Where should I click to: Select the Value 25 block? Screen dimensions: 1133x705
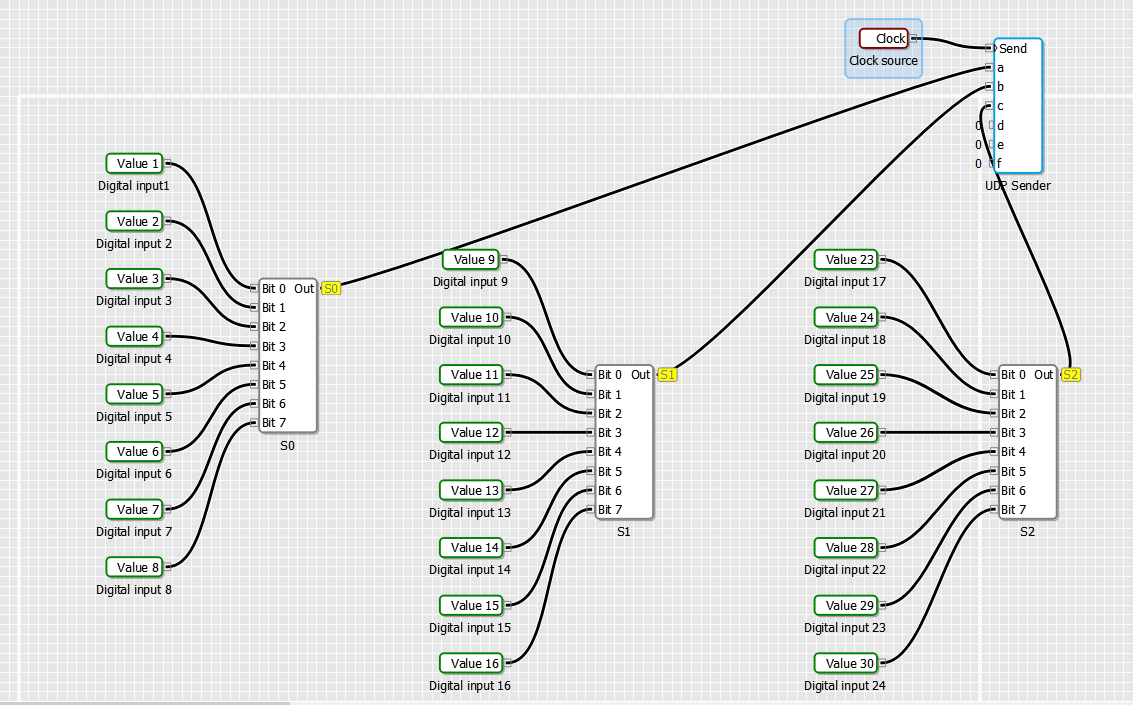[x=846, y=374]
